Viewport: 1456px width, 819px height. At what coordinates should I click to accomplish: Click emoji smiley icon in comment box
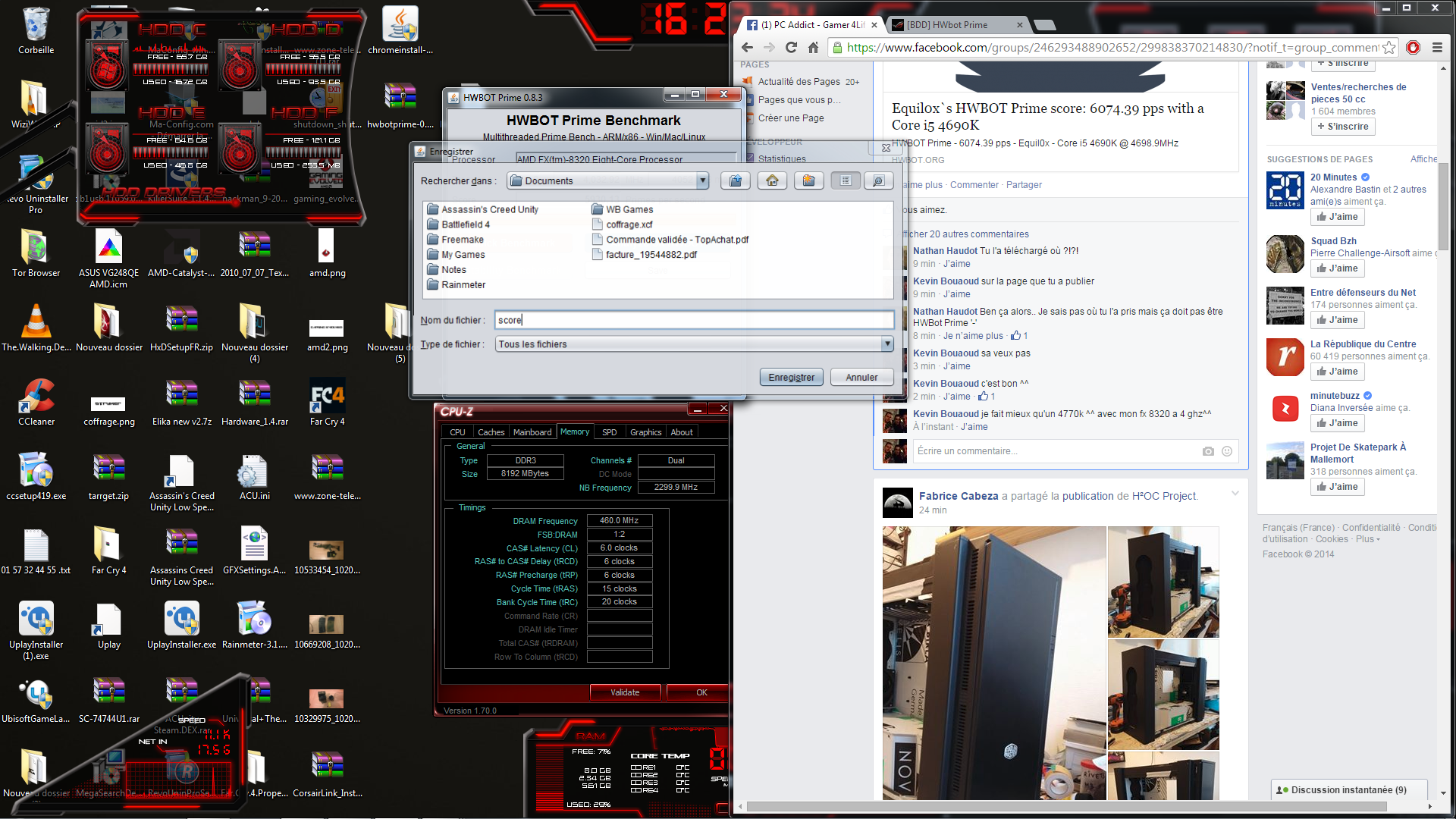1227,451
